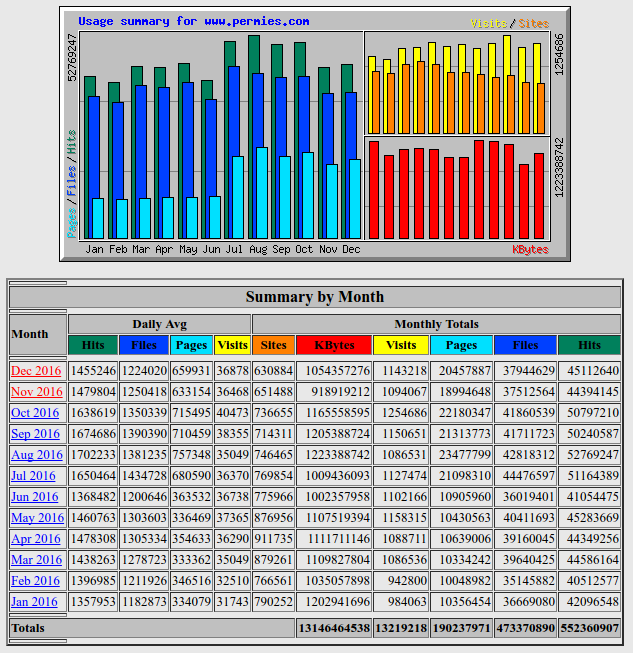Click the orange Sites column header
This screenshot has height=653, width=633.
pos(273,345)
